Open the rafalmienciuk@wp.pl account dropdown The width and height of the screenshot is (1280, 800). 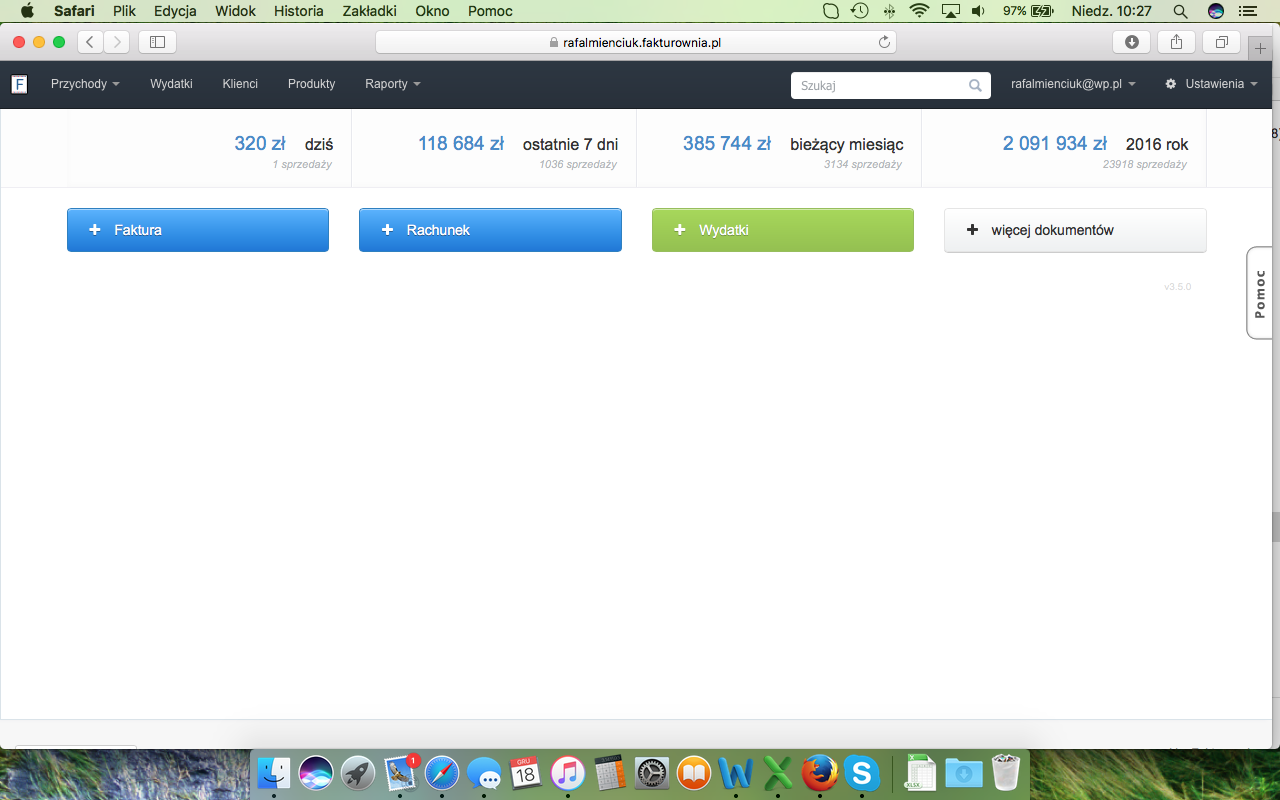(1072, 84)
